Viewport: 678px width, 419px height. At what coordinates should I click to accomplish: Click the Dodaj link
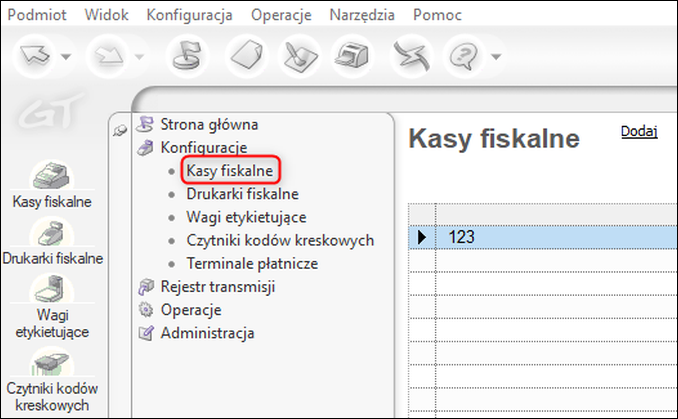click(x=639, y=131)
